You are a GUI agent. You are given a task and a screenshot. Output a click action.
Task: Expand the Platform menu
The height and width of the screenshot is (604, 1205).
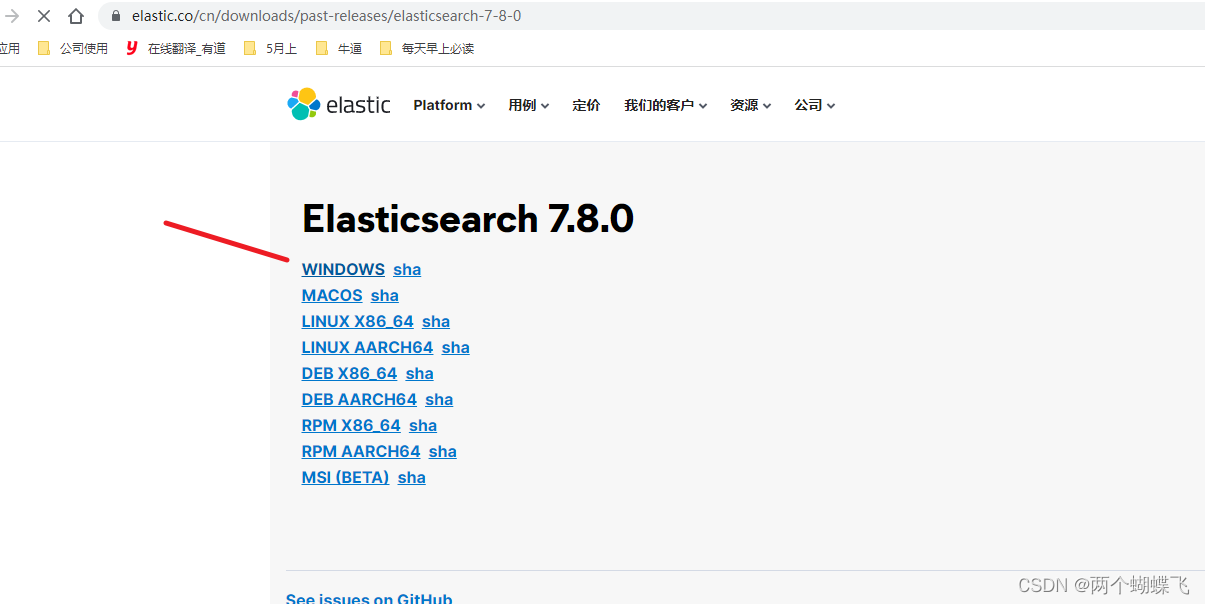click(x=449, y=105)
